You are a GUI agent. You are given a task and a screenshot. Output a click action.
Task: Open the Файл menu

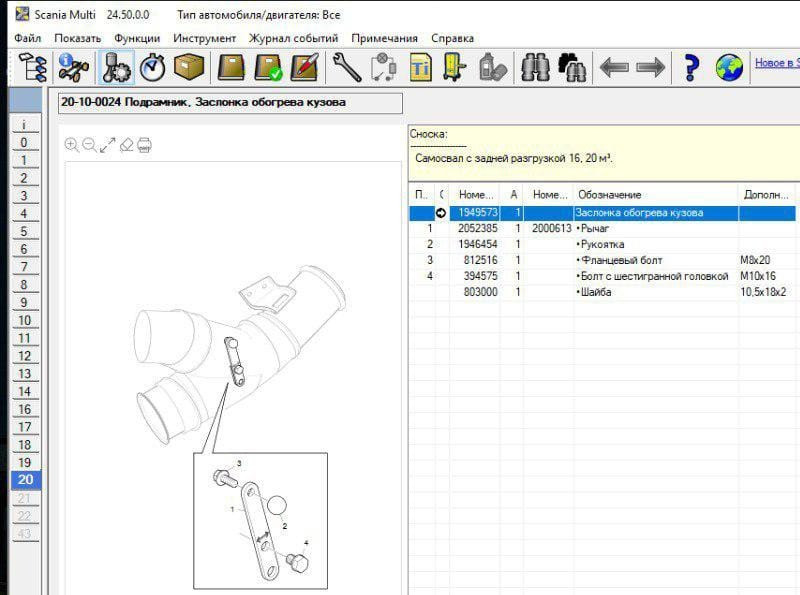(28, 38)
